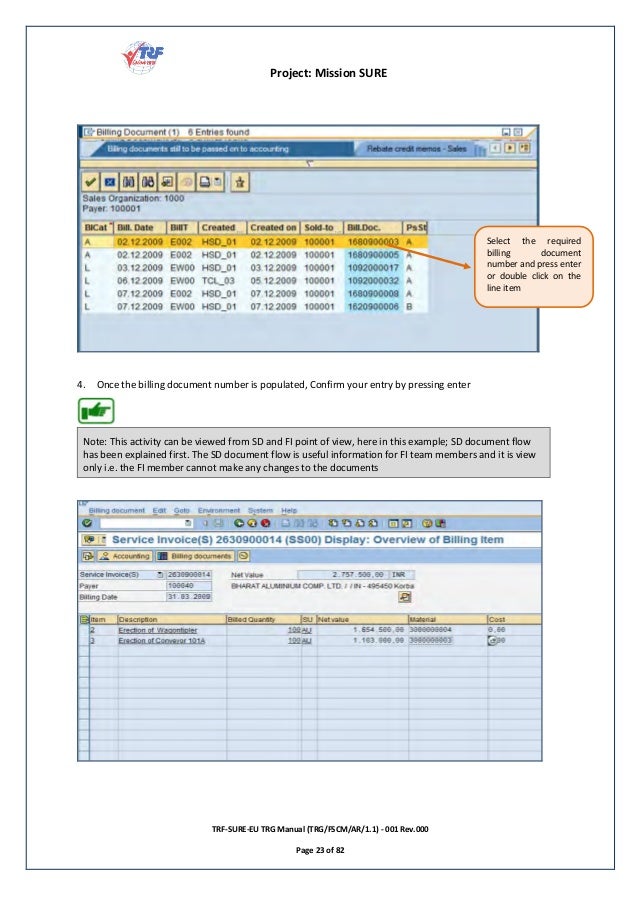638x903 pixels.
Task: Click the header detail icon beside the invoice title
Action: (x=89, y=540)
